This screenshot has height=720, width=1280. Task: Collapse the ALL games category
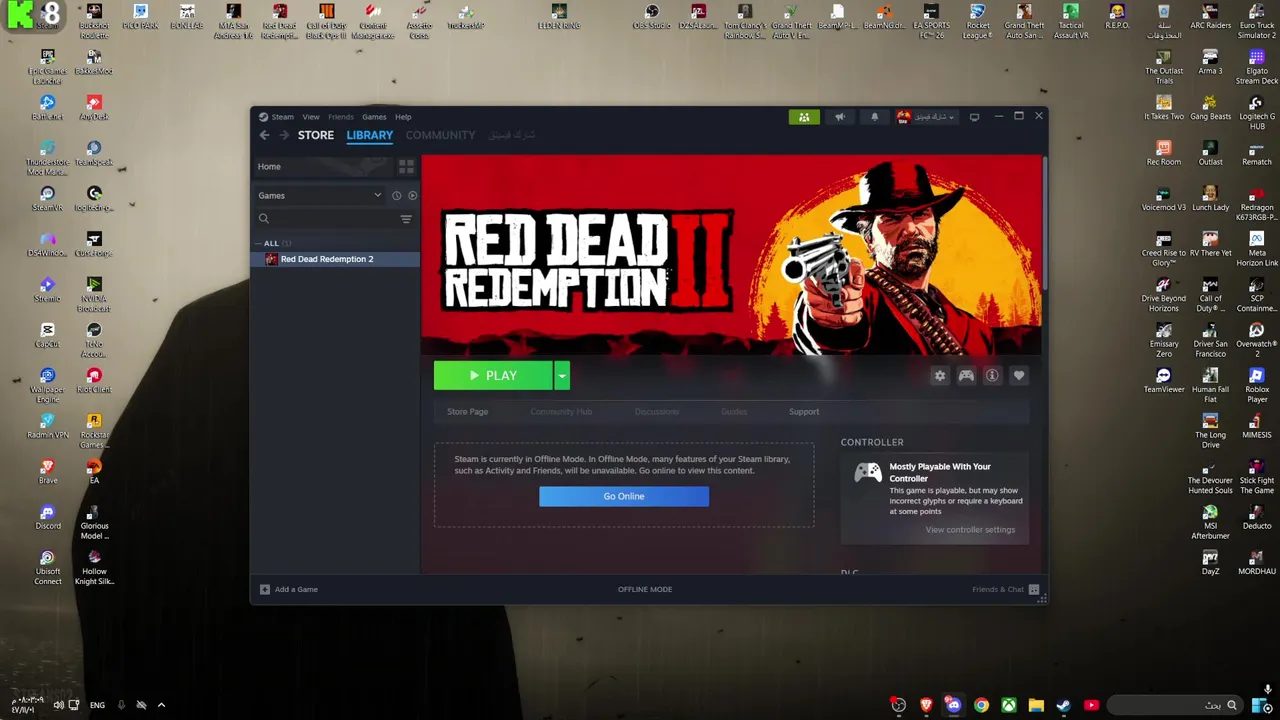pos(271,243)
